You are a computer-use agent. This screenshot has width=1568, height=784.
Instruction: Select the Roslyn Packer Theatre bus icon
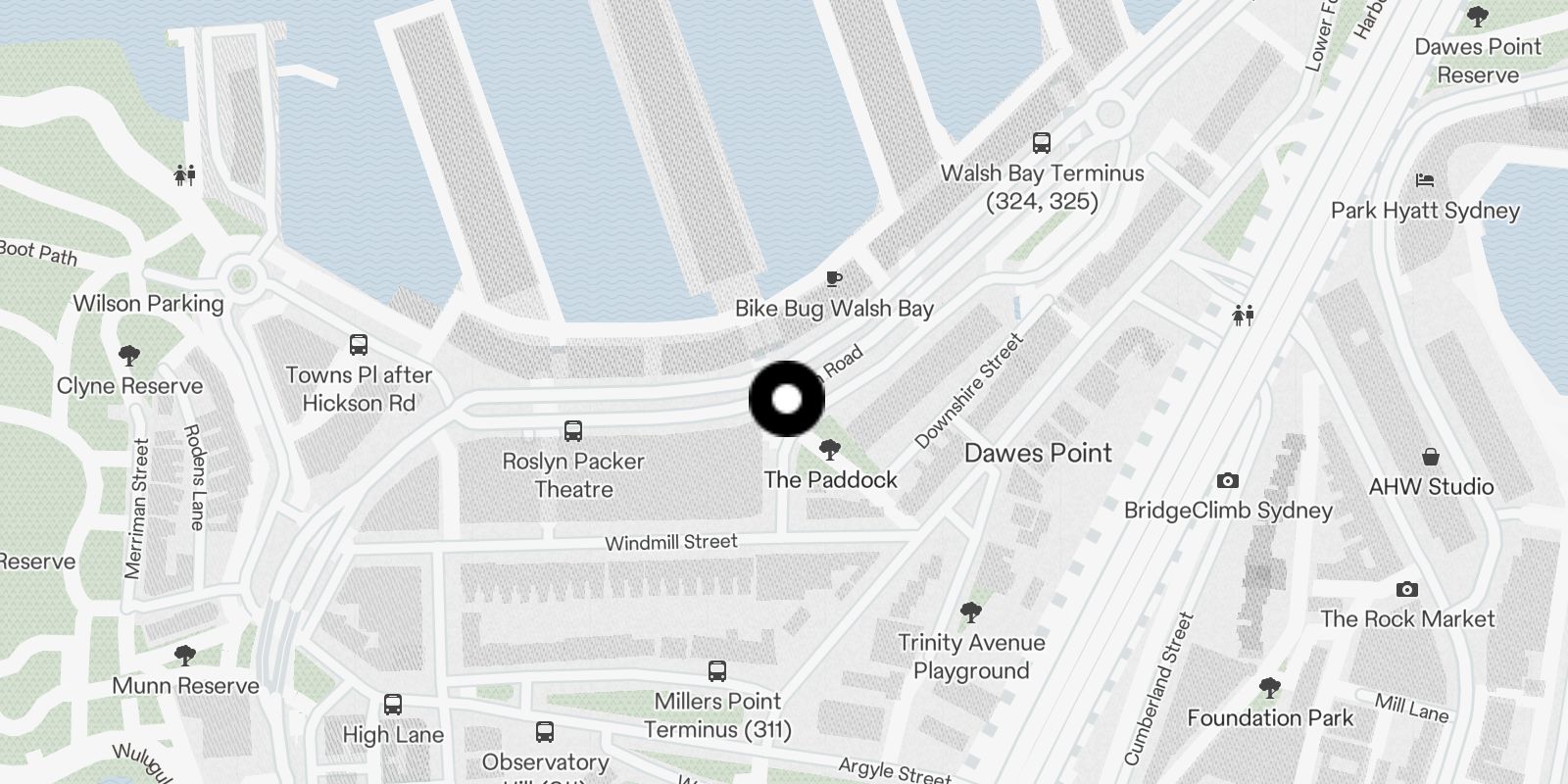(x=573, y=430)
